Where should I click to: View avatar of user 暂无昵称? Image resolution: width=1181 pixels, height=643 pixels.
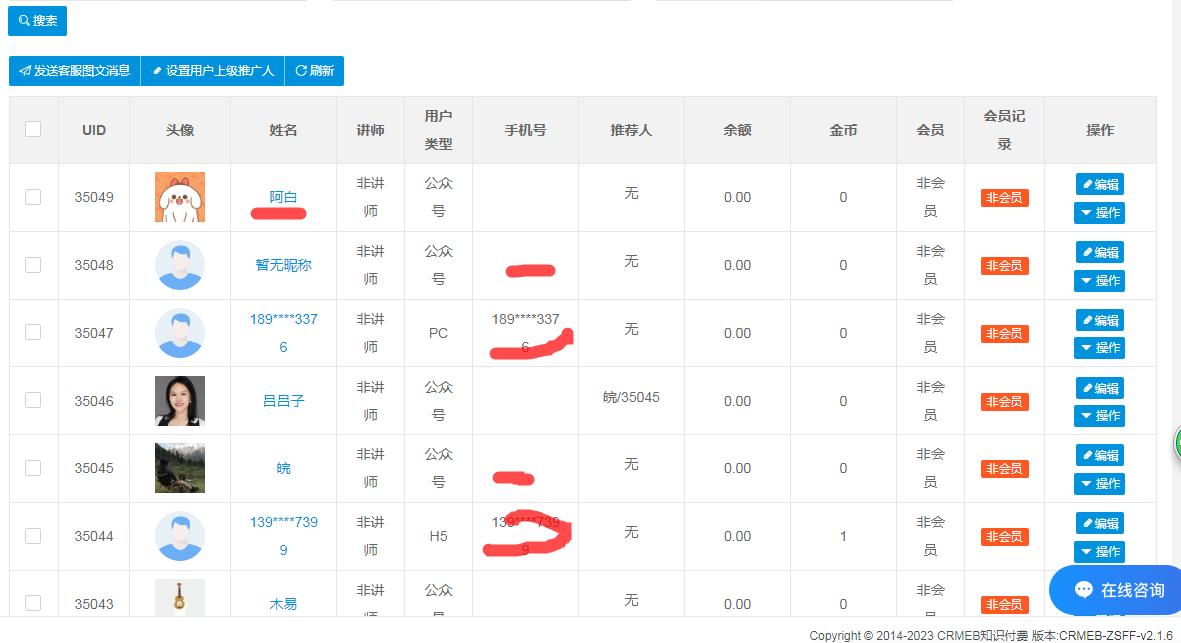[180, 265]
